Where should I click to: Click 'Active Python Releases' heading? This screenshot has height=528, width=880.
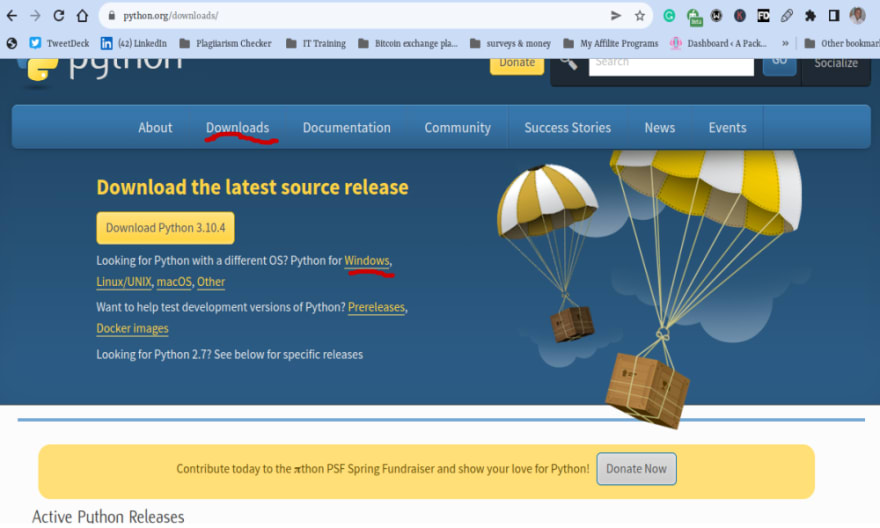(x=108, y=516)
